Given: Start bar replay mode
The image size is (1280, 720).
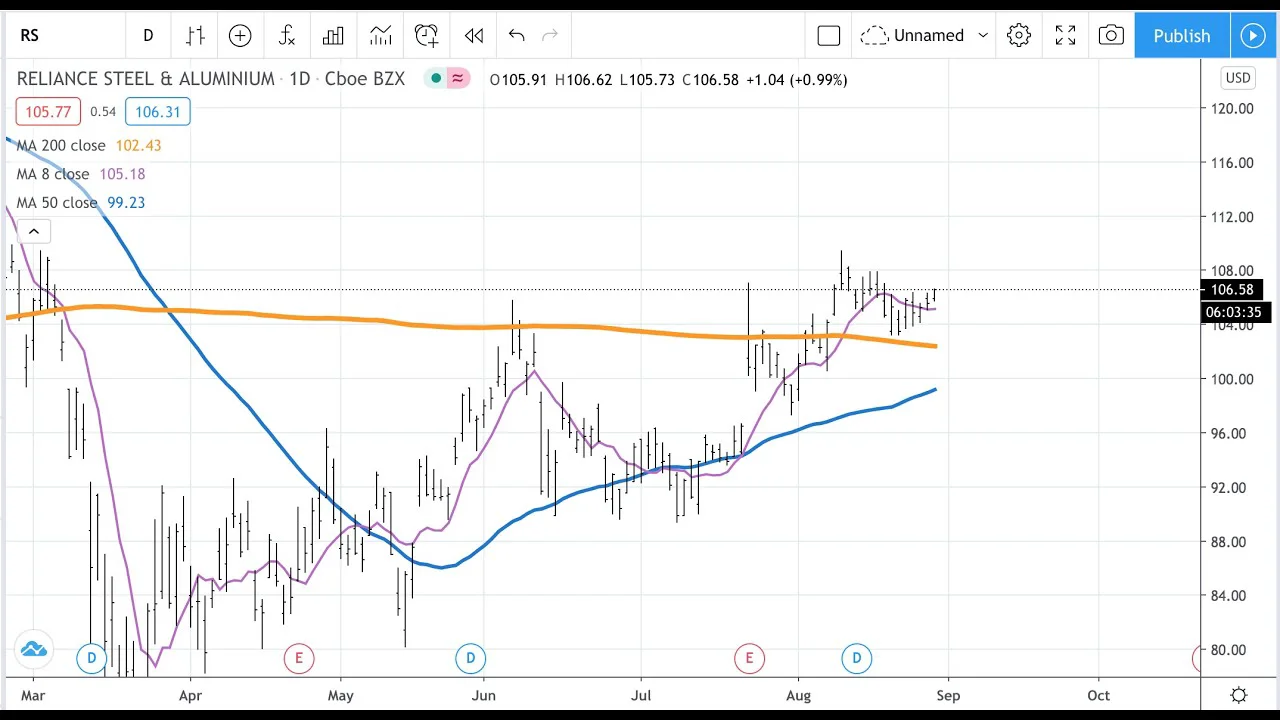Looking at the screenshot, I should [x=474, y=36].
